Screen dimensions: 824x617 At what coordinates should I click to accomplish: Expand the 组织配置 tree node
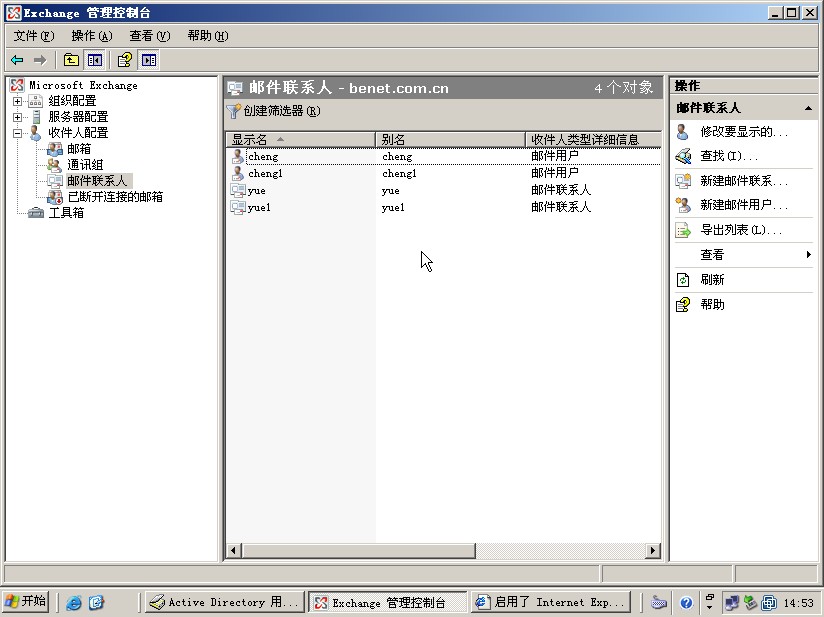pyautogui.click(x=17, y=101)
